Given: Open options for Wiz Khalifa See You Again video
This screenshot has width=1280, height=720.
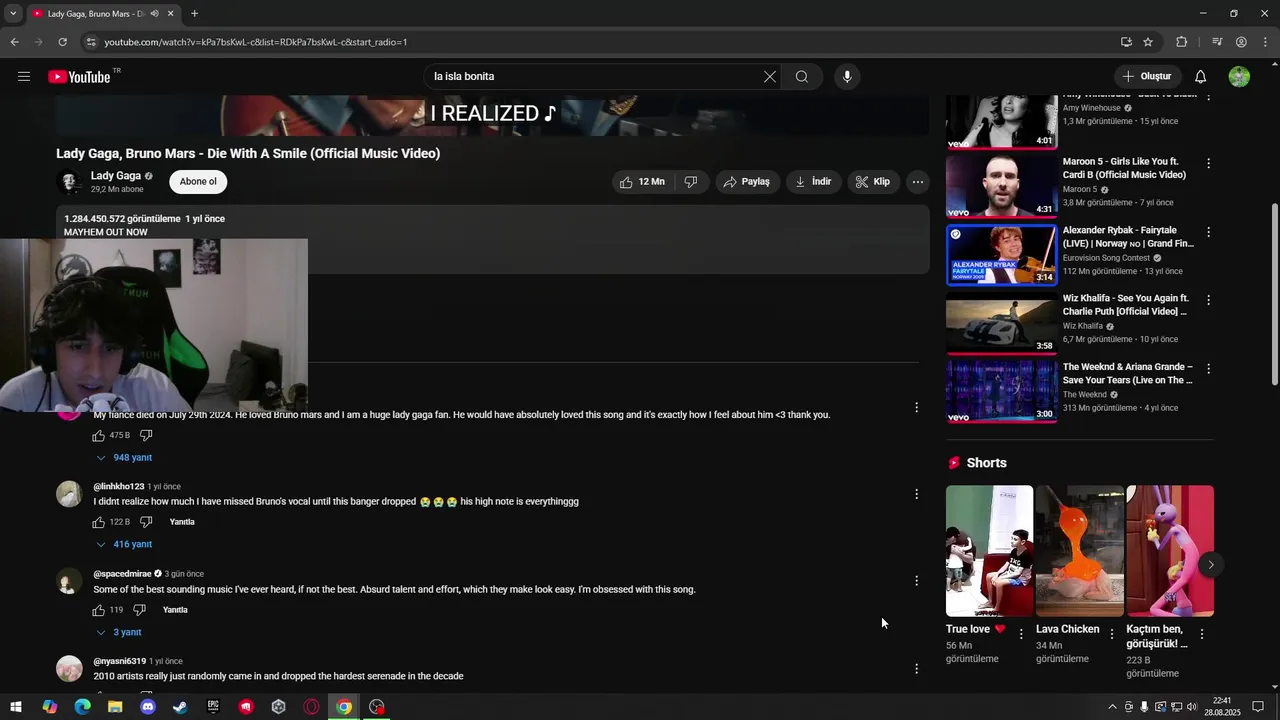Looking at the screenshot, I should [x=1208, y=300].
